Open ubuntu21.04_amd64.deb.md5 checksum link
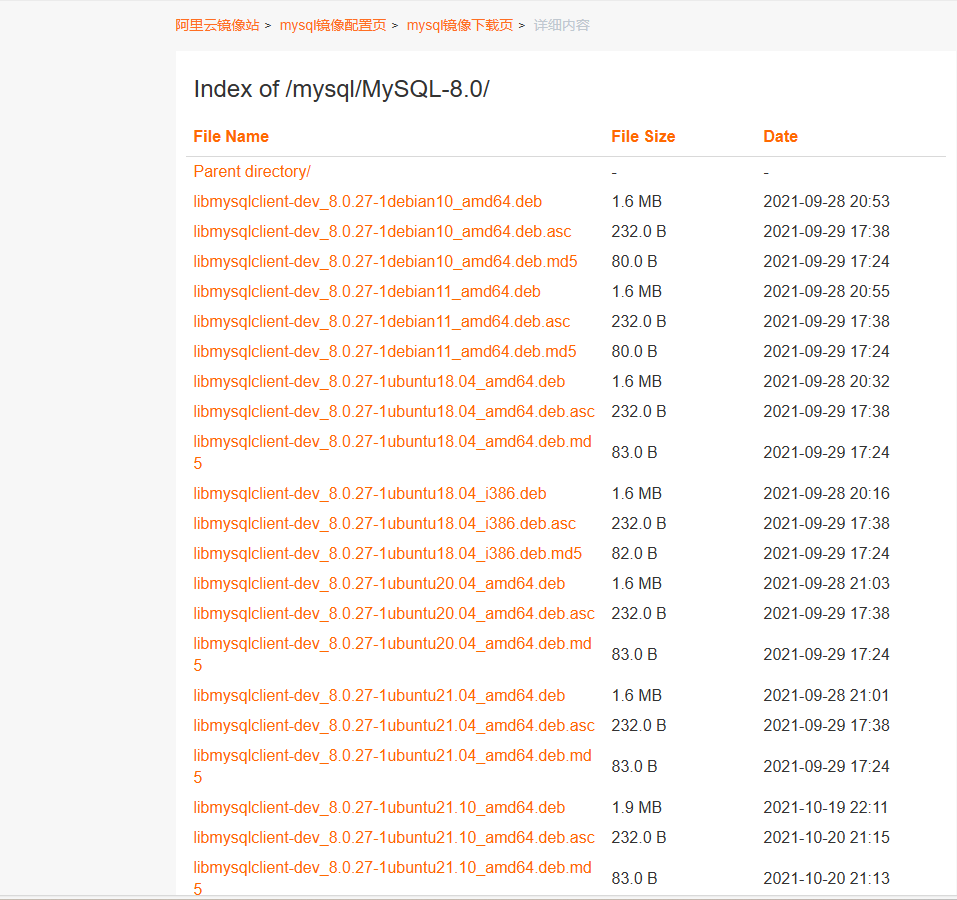The height and width of the screenshot is (900, 957). tap(392, 766)
